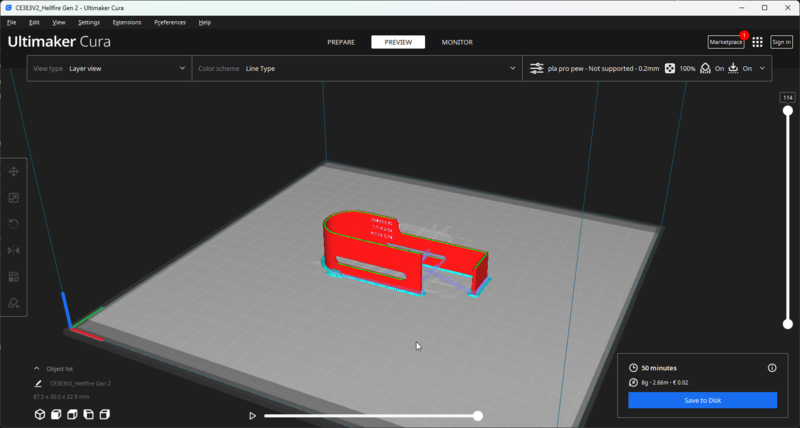Viewport: 800px width, 428px height.
Task: Switch to the 3D perspective view cube
Action: [x=40, y=414]
